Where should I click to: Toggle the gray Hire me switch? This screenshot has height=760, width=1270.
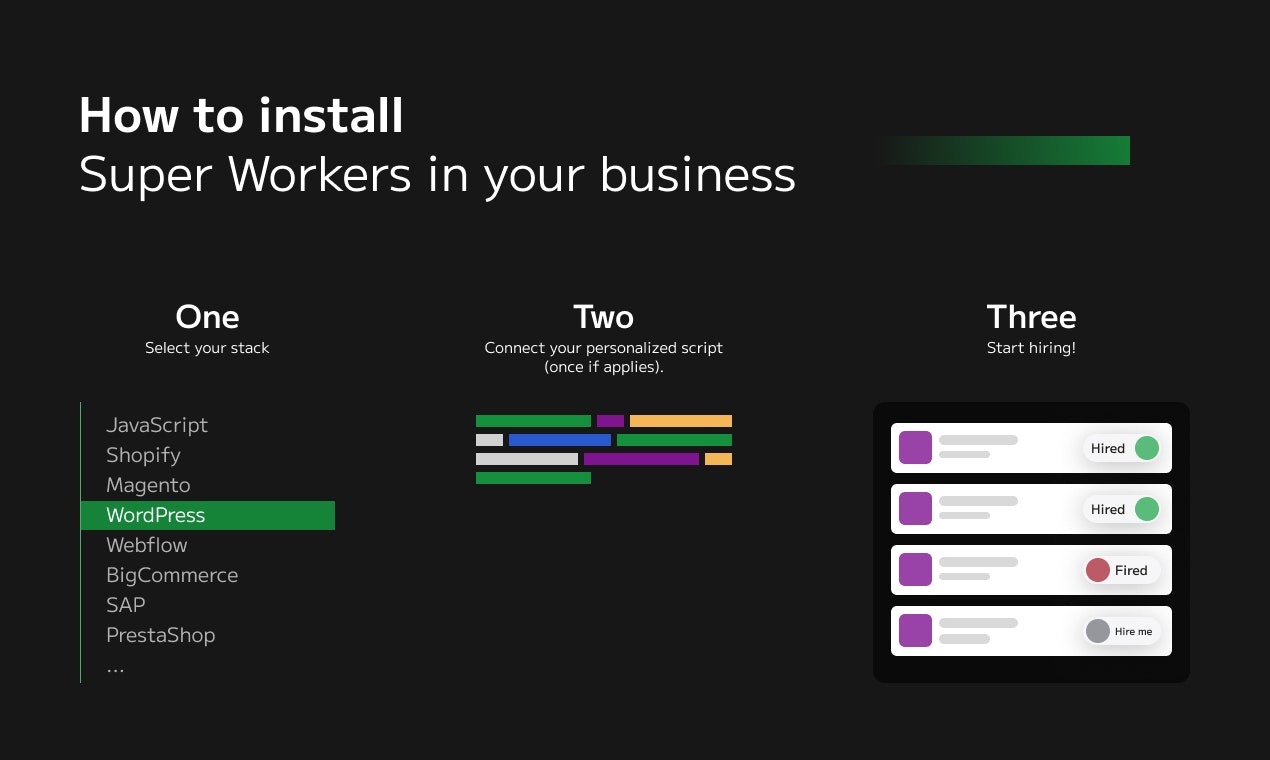coord(1122,631)
